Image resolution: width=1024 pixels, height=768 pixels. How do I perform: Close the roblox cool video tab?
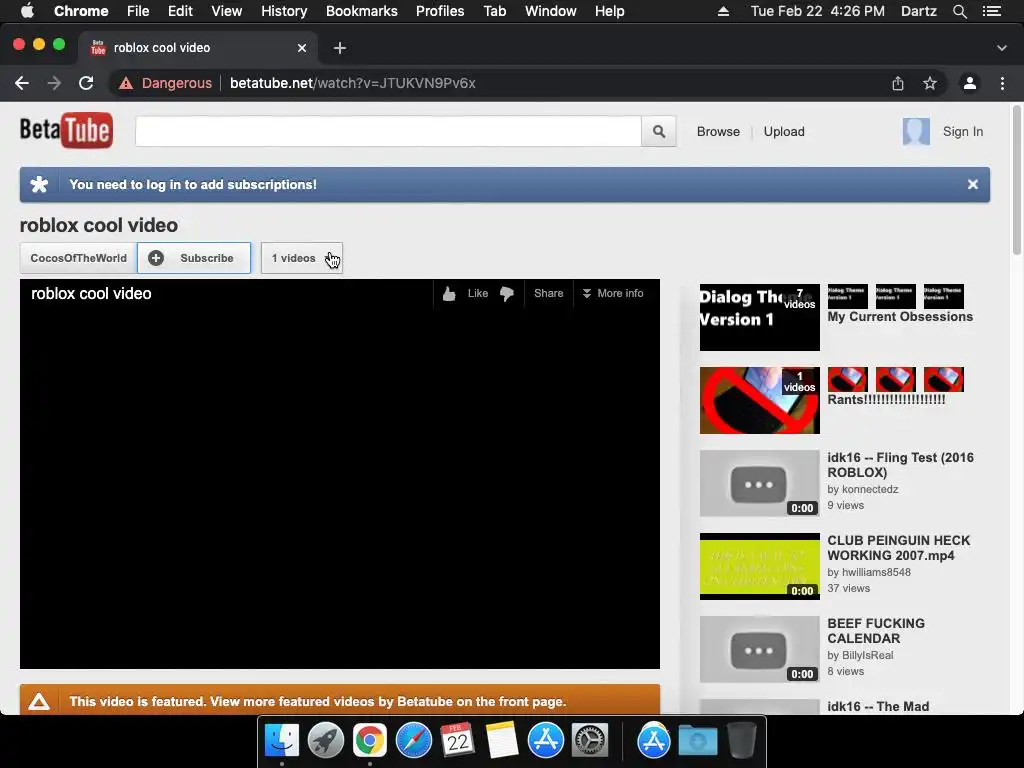302,48
